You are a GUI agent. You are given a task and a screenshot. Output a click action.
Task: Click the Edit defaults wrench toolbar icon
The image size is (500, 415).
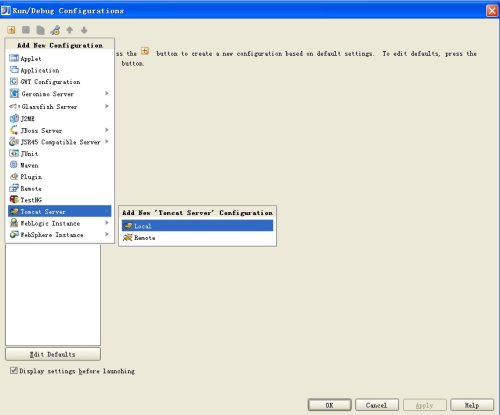pyautogui.click(x=55, y=30)
